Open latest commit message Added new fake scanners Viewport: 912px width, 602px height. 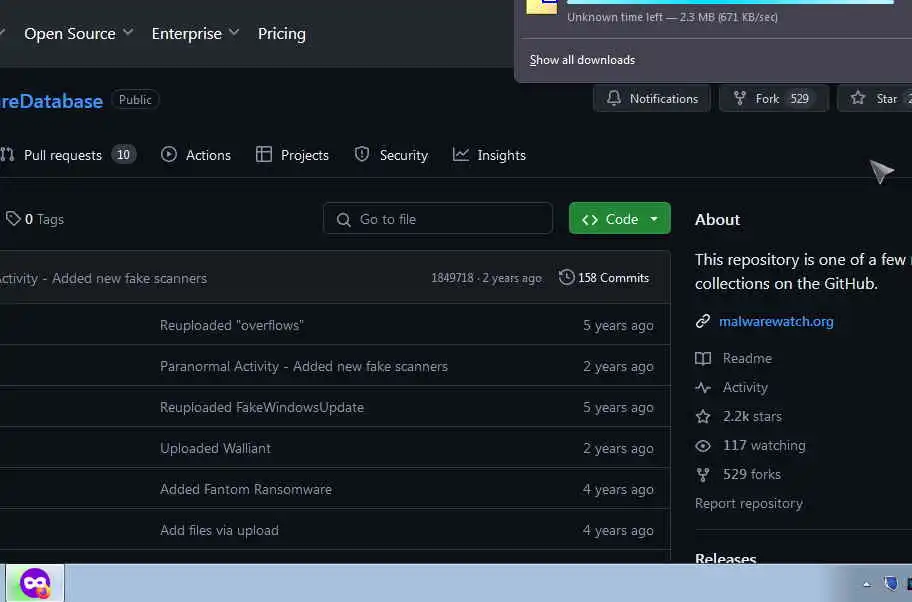coord(129,279)
